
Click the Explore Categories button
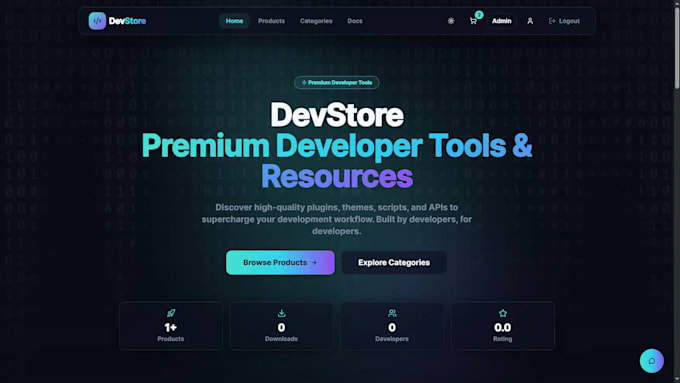(x=394, y=262)
